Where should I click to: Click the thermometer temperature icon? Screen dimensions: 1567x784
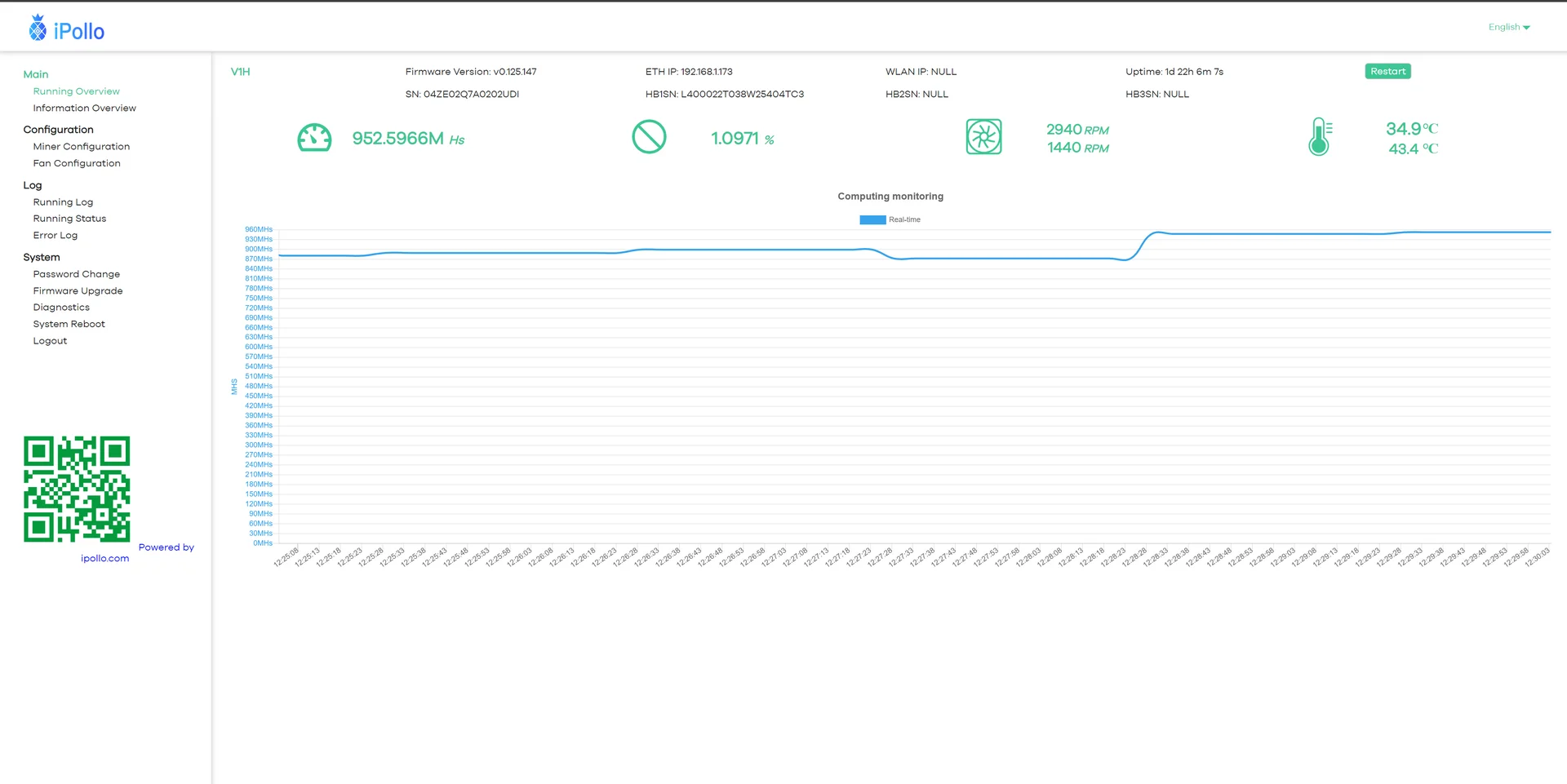point(1320,136)
